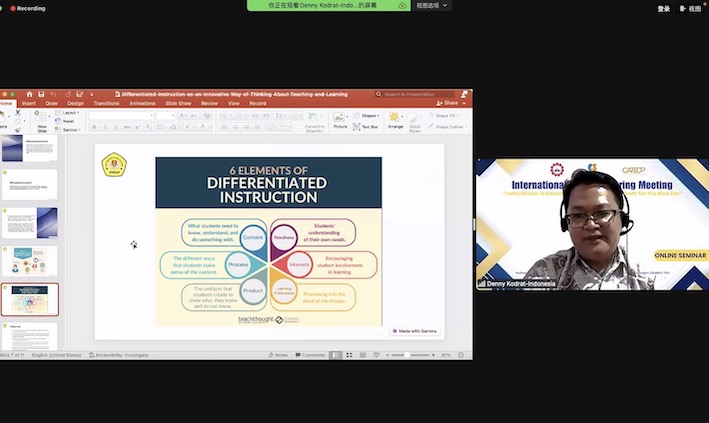709x423 pixels.
Task: Click the Line Spacing icon
Action: pyautogui.click(x=280, y=116)
